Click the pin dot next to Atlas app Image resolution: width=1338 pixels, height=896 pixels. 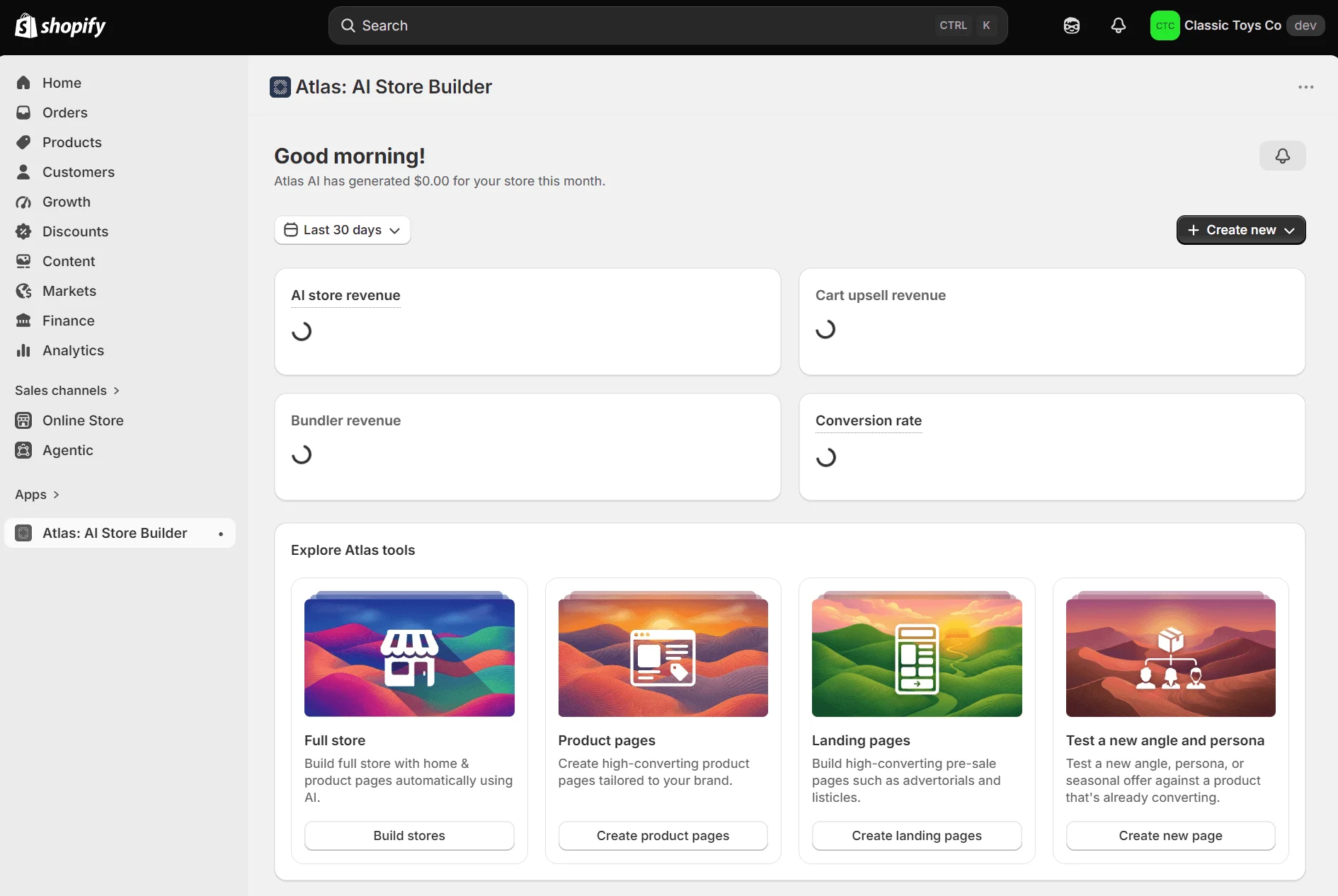(x=221, y=534)
